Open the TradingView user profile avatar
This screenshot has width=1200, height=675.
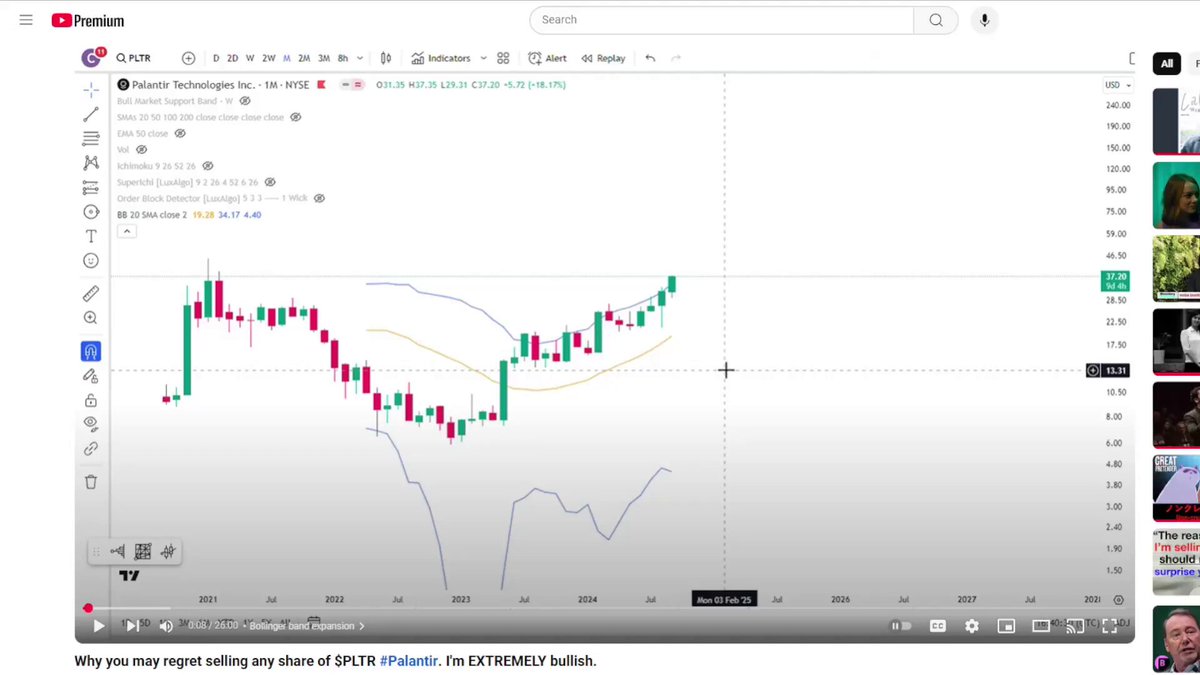[92, 58]
